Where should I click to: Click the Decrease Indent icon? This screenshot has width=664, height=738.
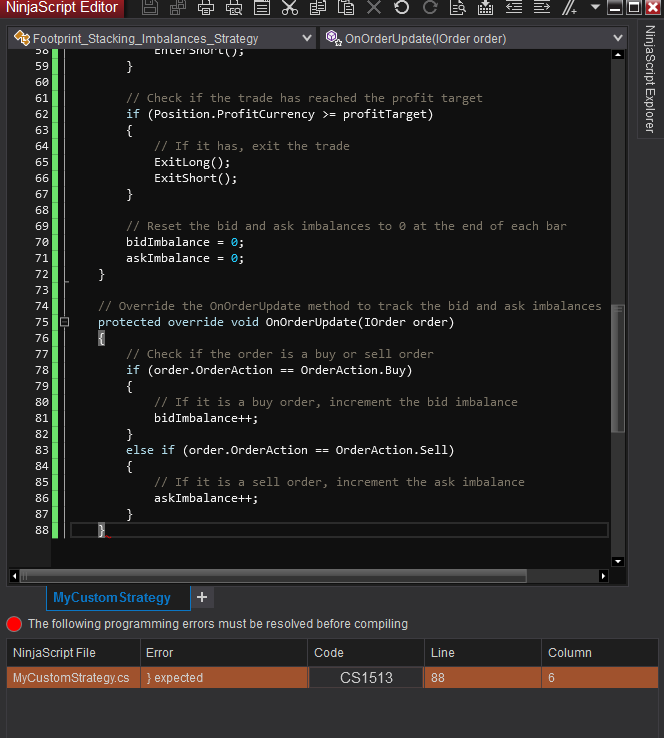(513, 8)
